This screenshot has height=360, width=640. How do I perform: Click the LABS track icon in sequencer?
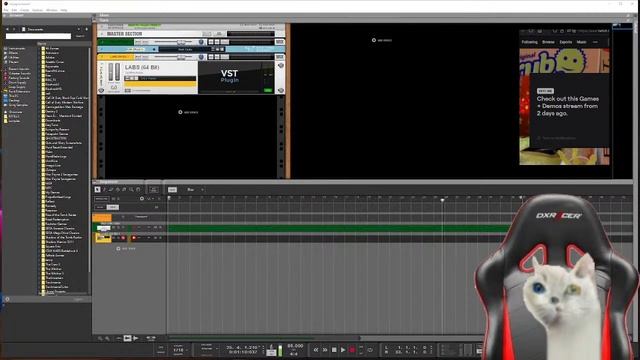point(103,238)
